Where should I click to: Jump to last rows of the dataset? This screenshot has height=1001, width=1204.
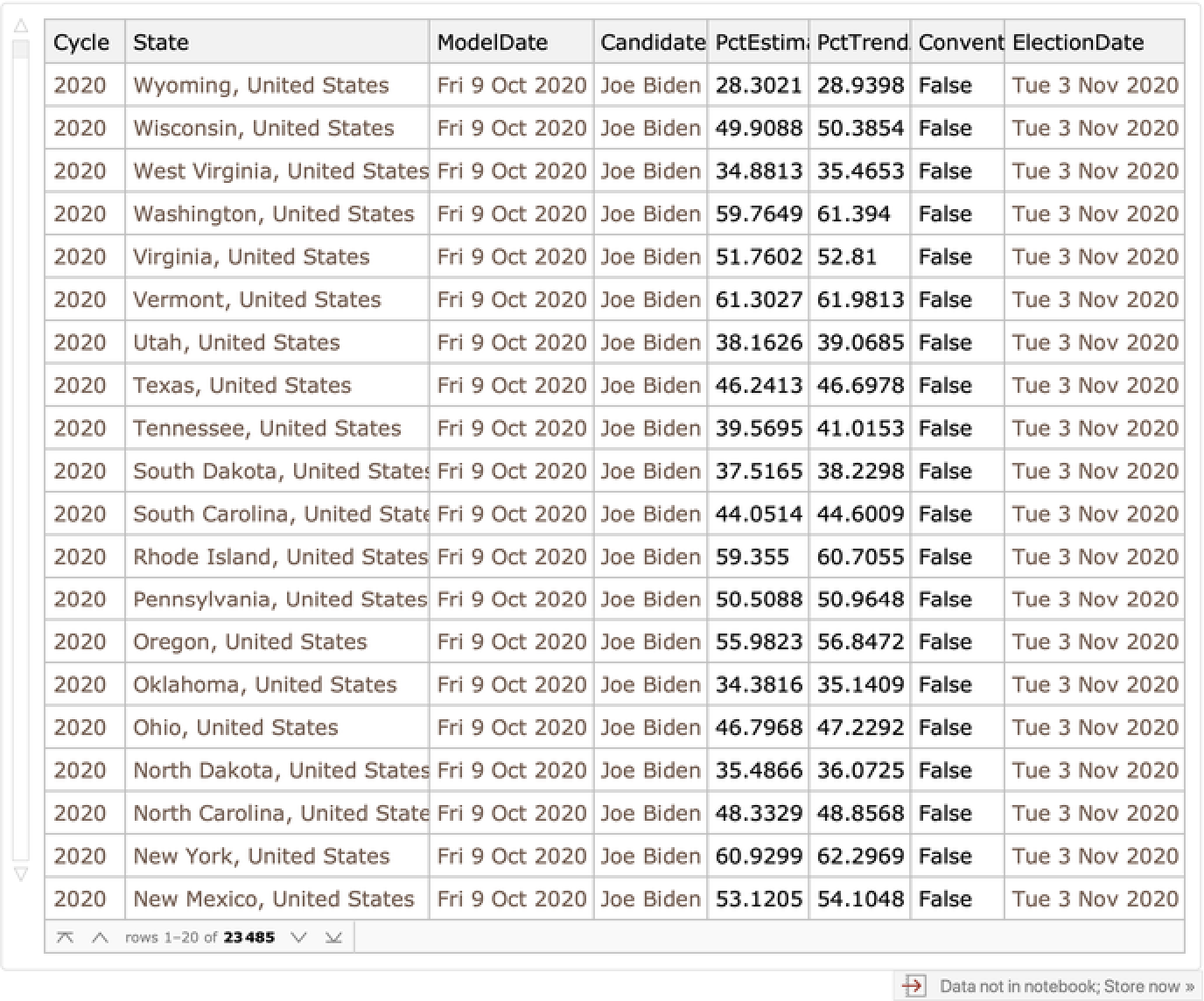click(x=333, y=938)
